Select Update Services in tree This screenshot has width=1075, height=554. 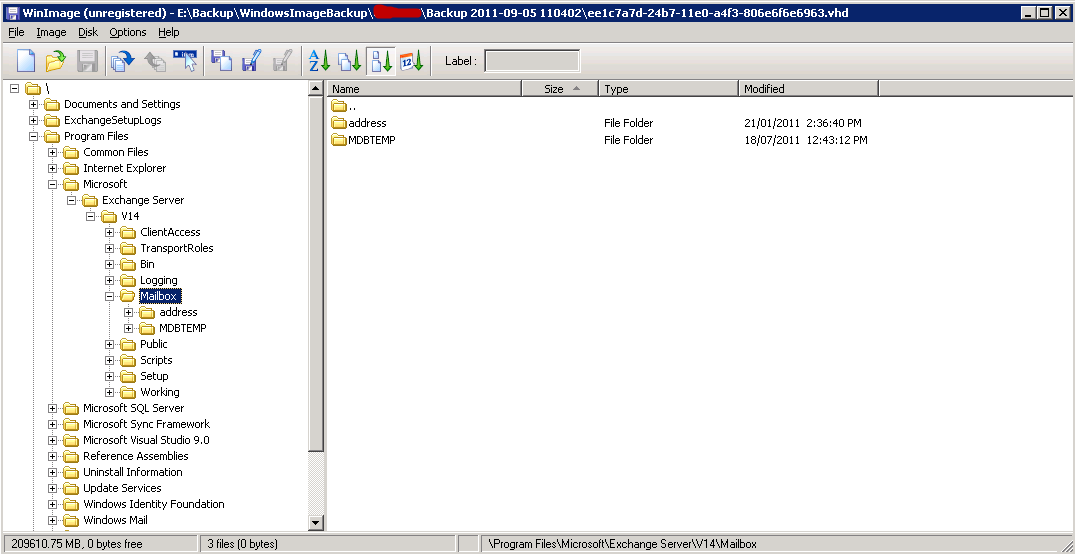point(122,488)
